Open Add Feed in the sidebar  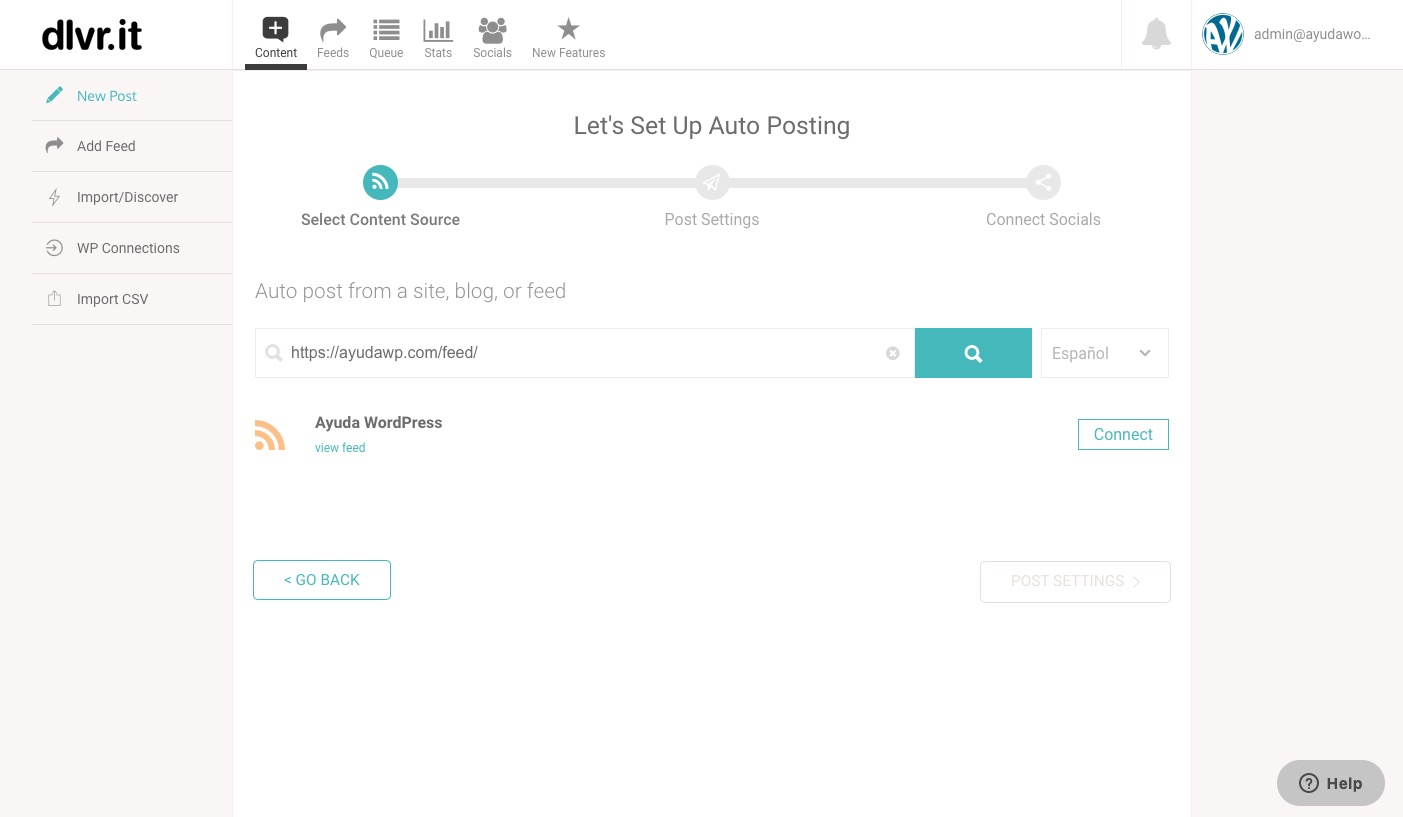point(106,146)
